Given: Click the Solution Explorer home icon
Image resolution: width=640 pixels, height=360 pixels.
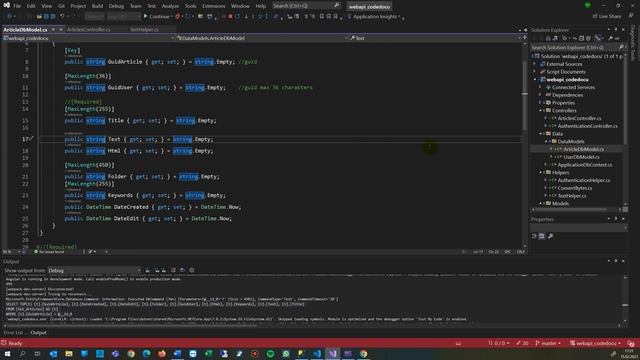Looking at the screenshot, I should (548, 38).
